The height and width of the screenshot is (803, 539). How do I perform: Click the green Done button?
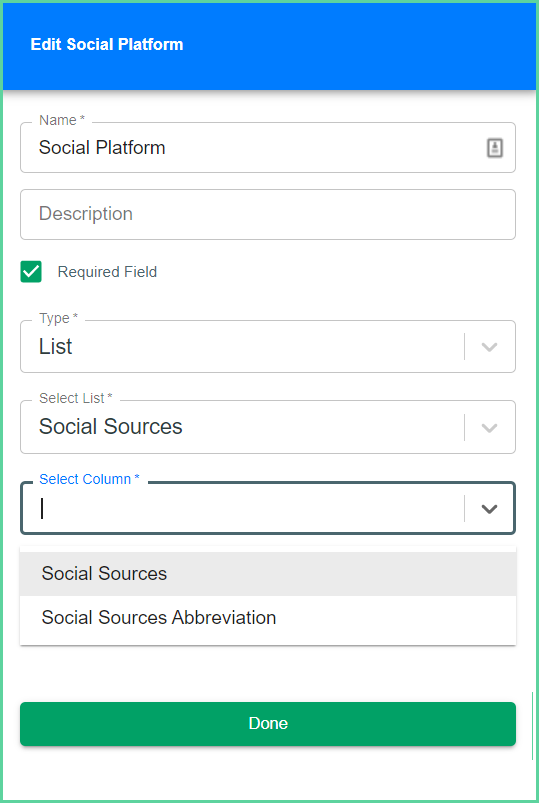point(268,724)
